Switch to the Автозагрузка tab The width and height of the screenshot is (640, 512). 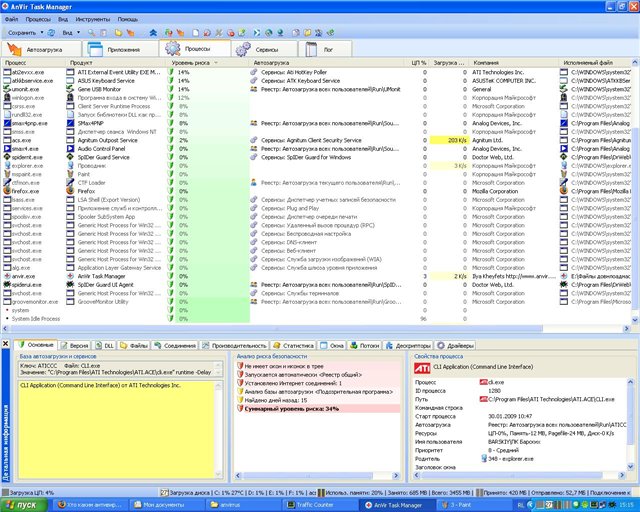pyautogui.click(x=41, y=49)
